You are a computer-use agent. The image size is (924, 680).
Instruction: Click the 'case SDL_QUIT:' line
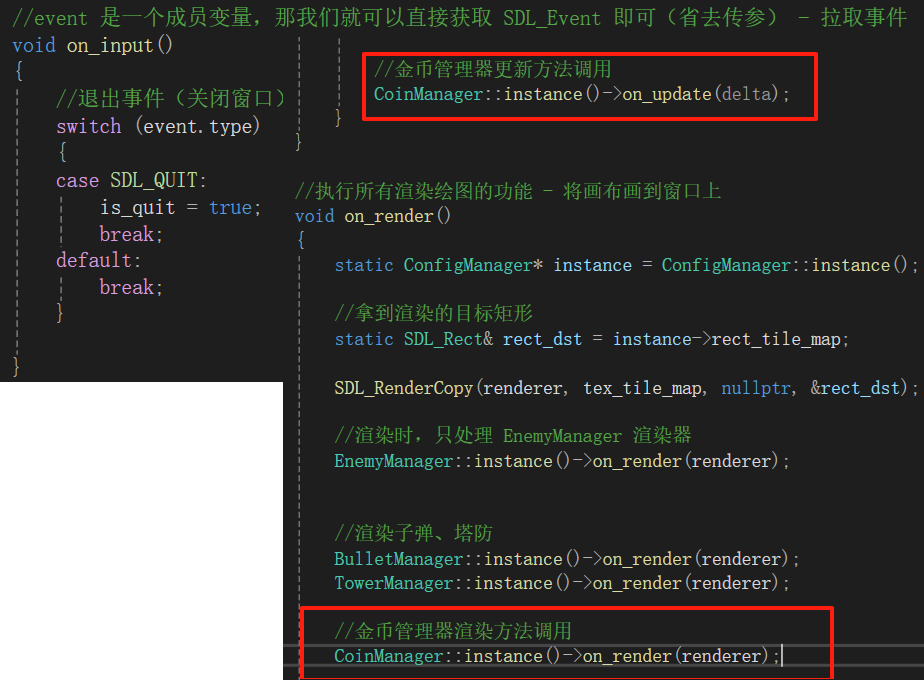[131, 180]
